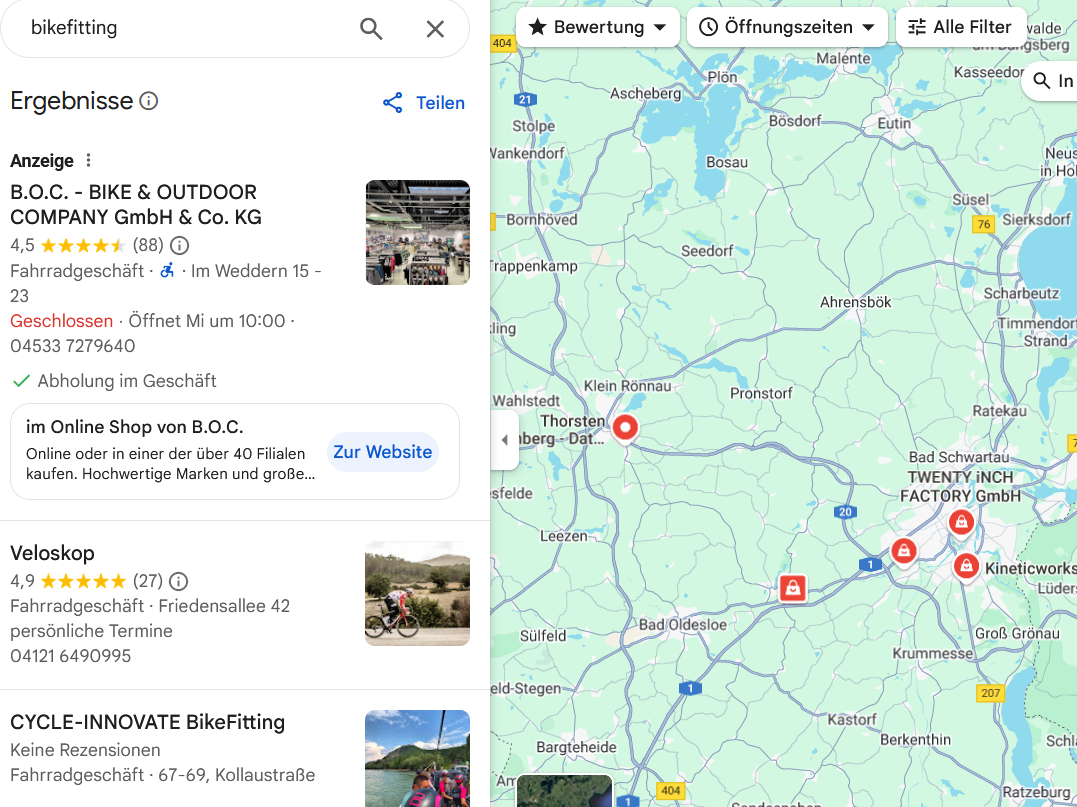This screenshot has height=807, width=1077.
Task: Click the Bornhöved map label
Action: 541,220
